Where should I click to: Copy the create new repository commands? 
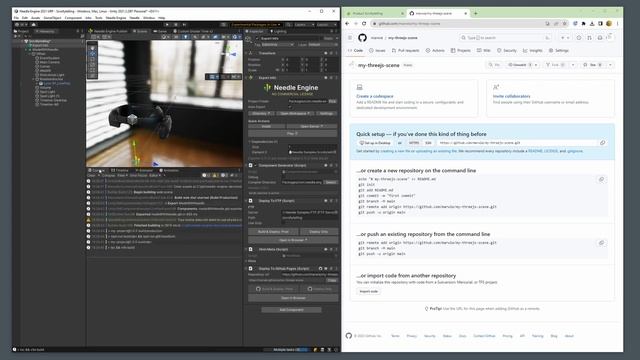(601, 180)
